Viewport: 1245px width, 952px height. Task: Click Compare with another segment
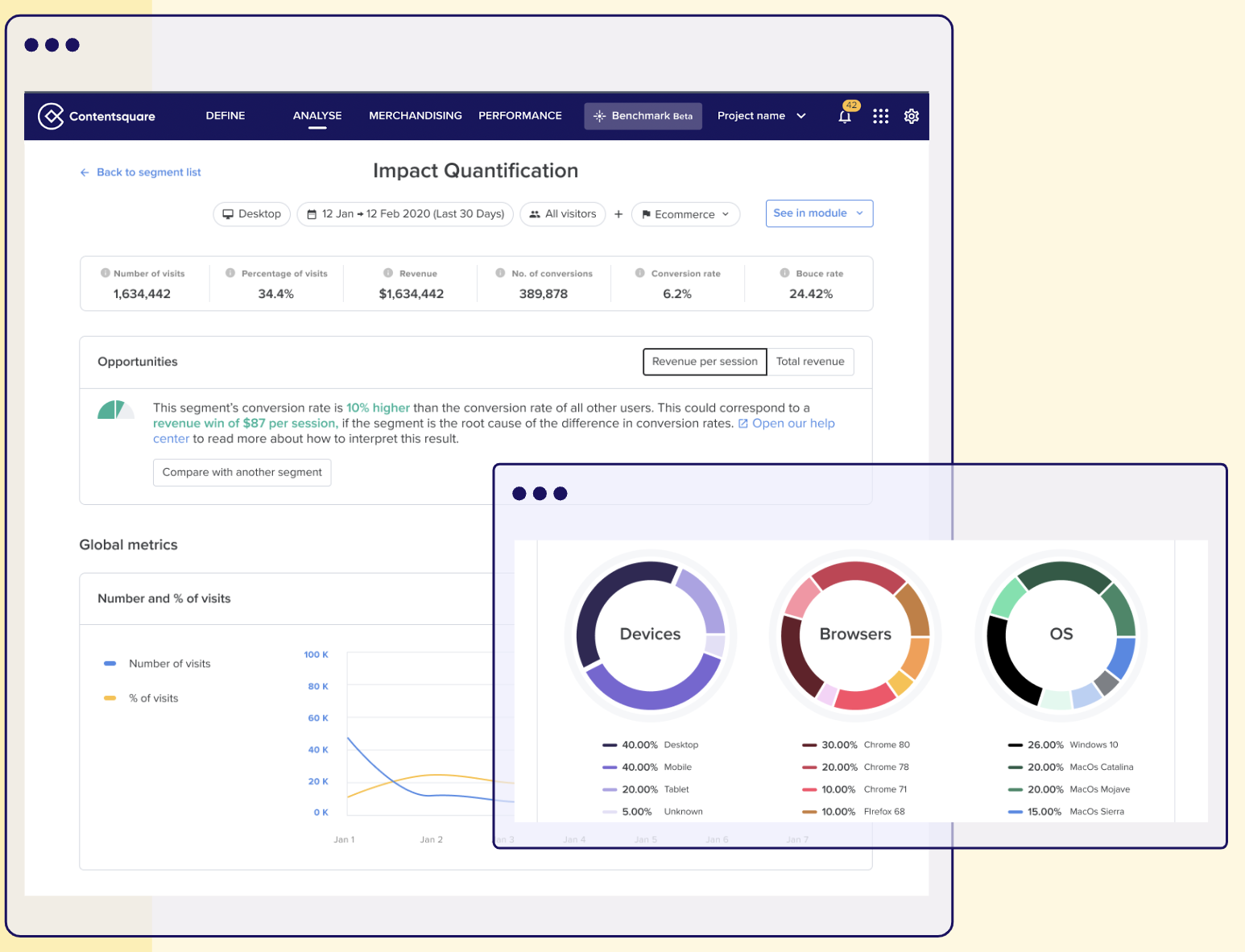pyautogui.click(x=242, y=472)
